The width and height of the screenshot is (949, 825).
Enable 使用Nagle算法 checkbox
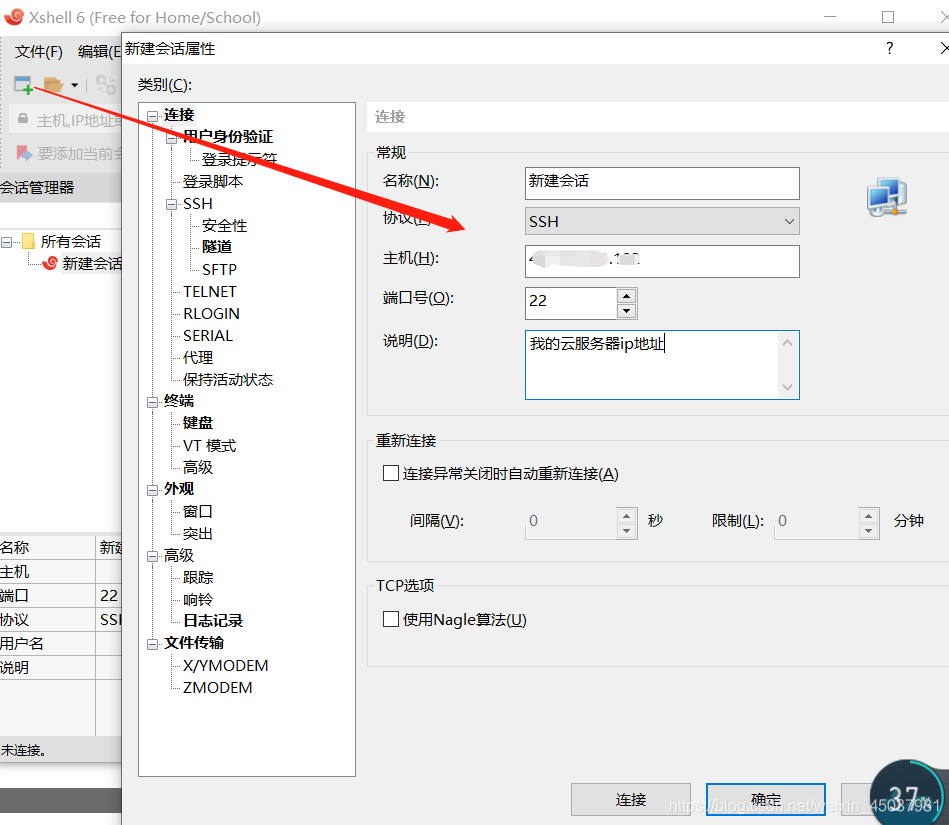[391, 619]
